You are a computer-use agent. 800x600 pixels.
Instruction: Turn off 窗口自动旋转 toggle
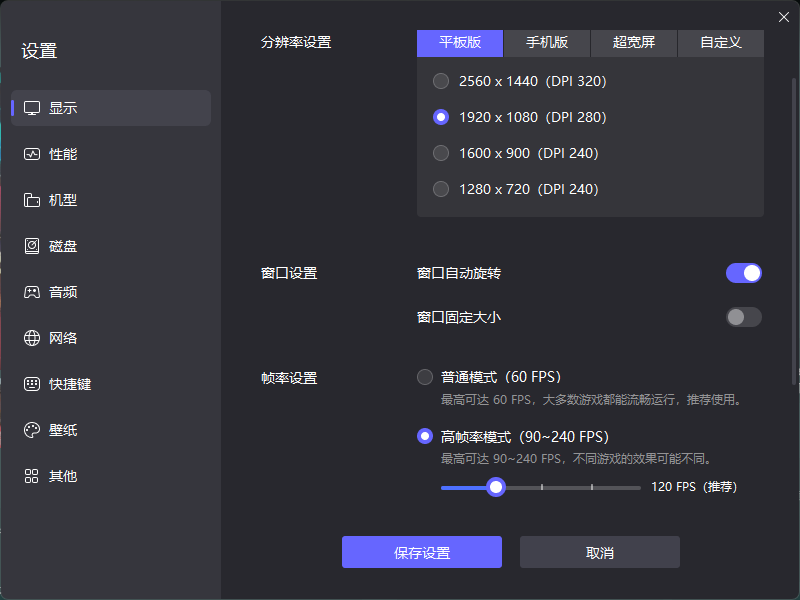point(743,273)
